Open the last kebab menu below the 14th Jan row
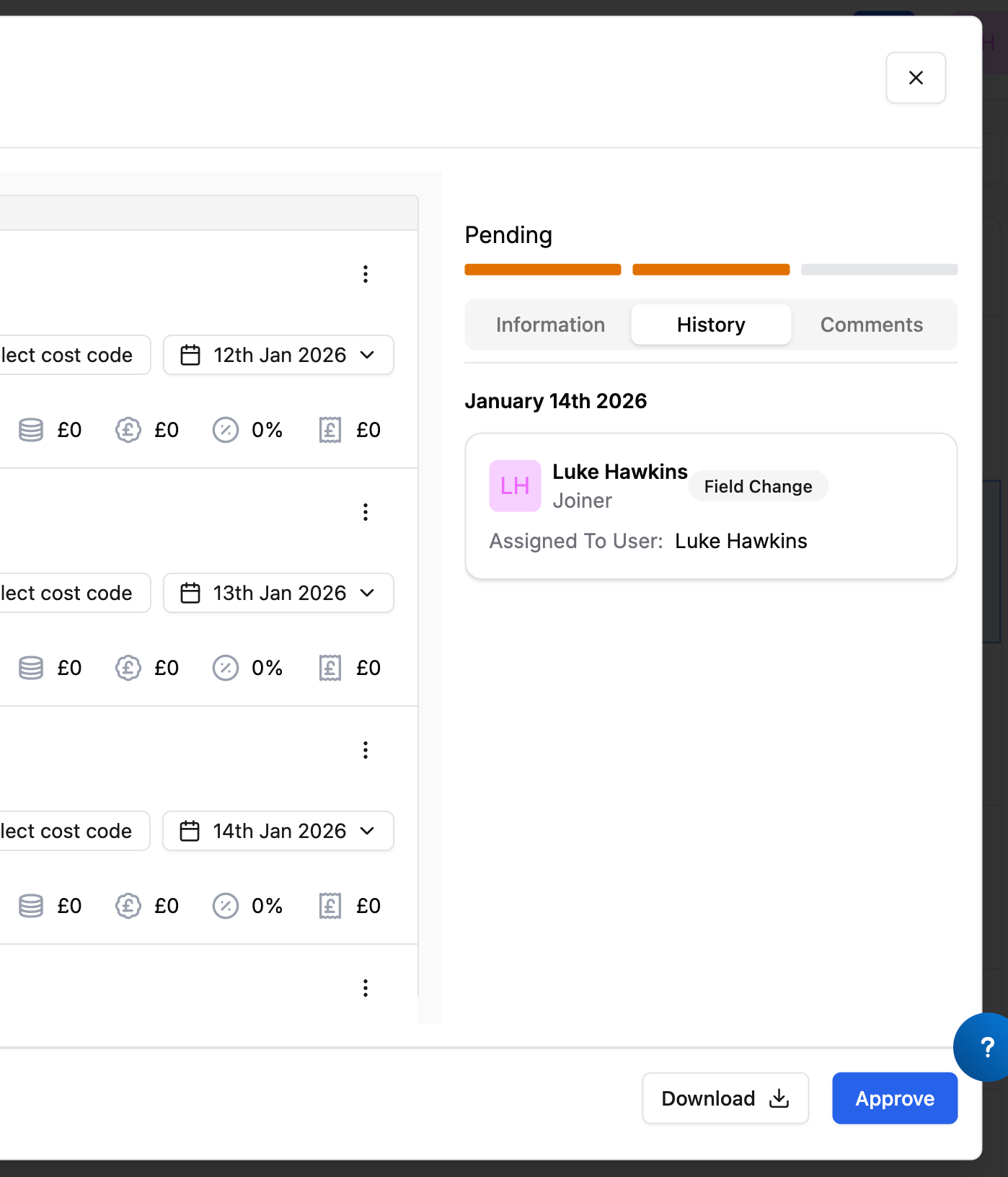 click(x=366, y=988)
